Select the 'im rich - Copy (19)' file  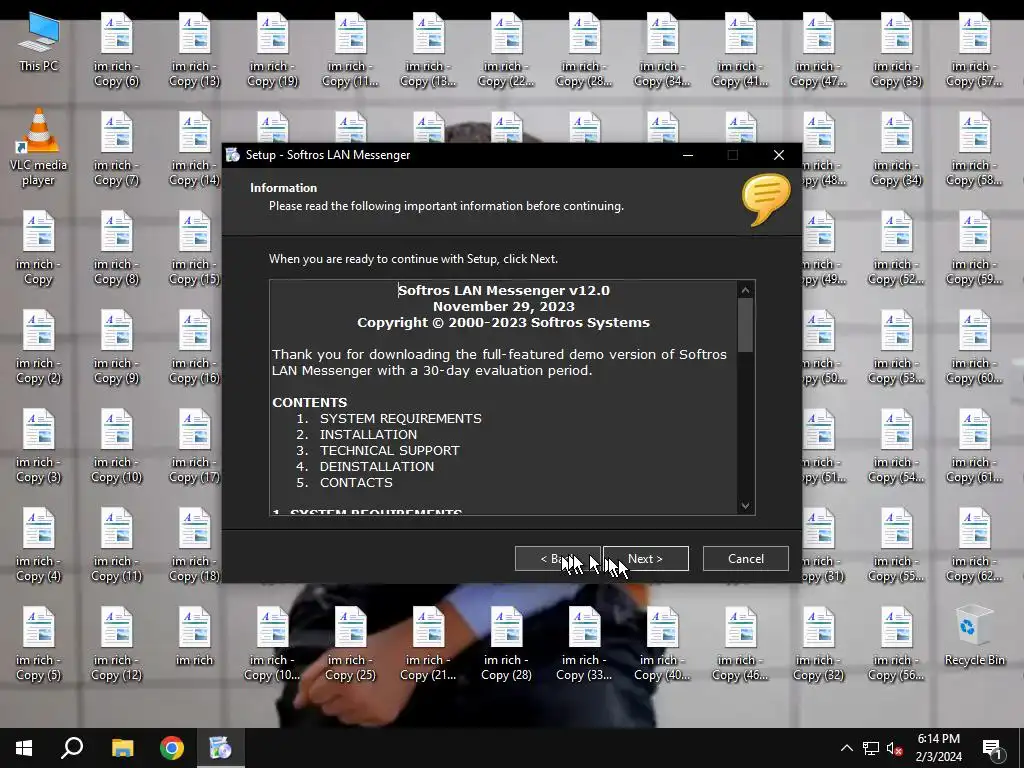coord(272,50)
